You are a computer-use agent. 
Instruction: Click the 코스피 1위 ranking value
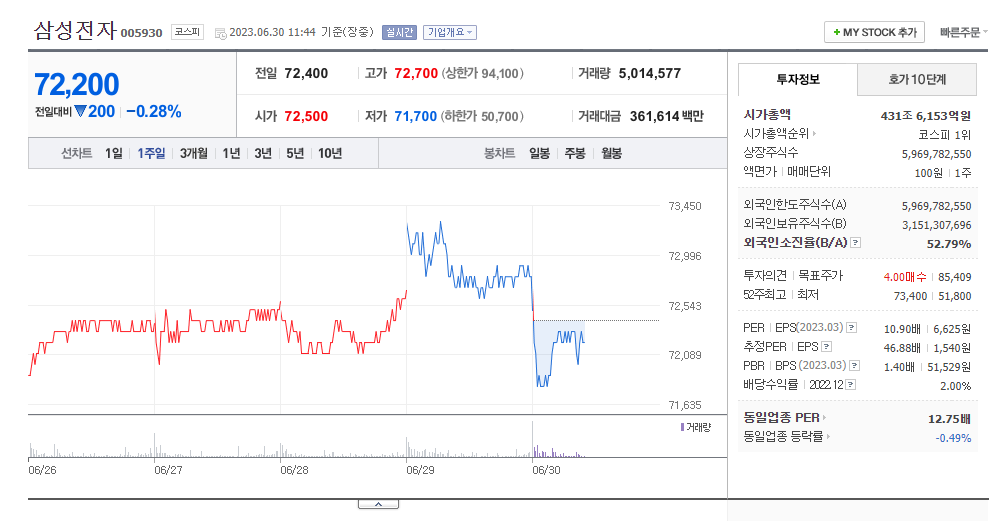(944, 135)
